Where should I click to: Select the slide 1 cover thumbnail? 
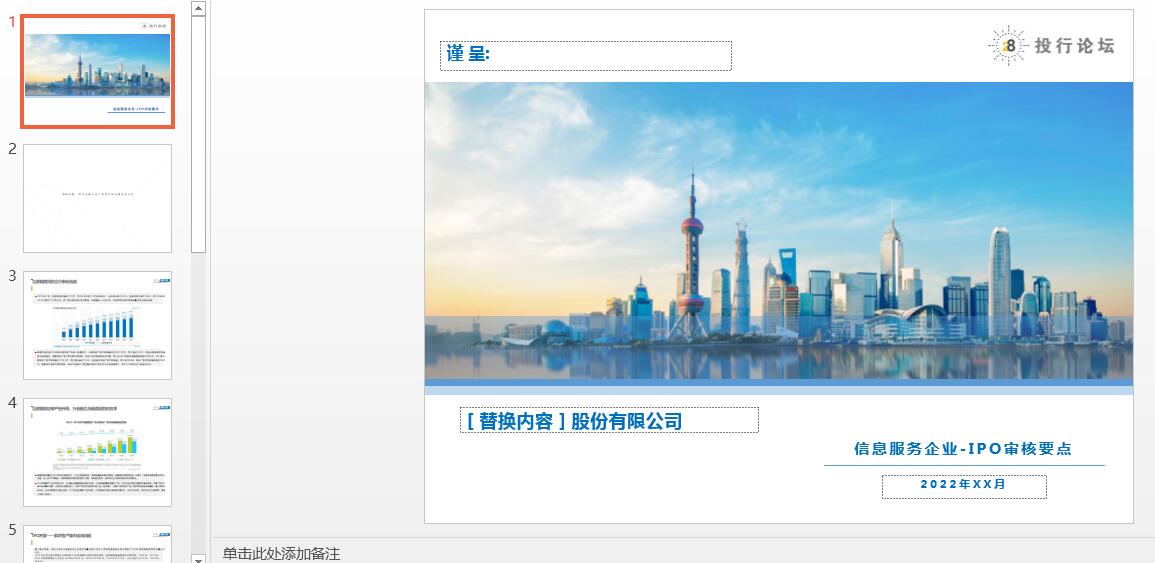97,71
